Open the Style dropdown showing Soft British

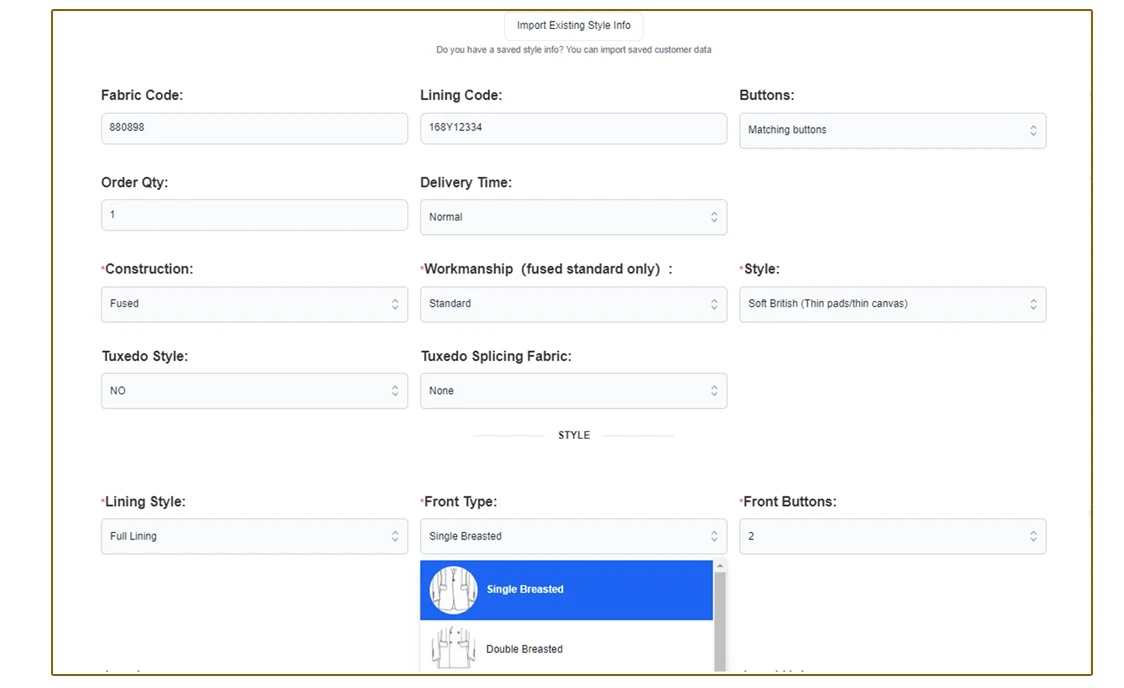pyautogui.click(x=892, y=304)
